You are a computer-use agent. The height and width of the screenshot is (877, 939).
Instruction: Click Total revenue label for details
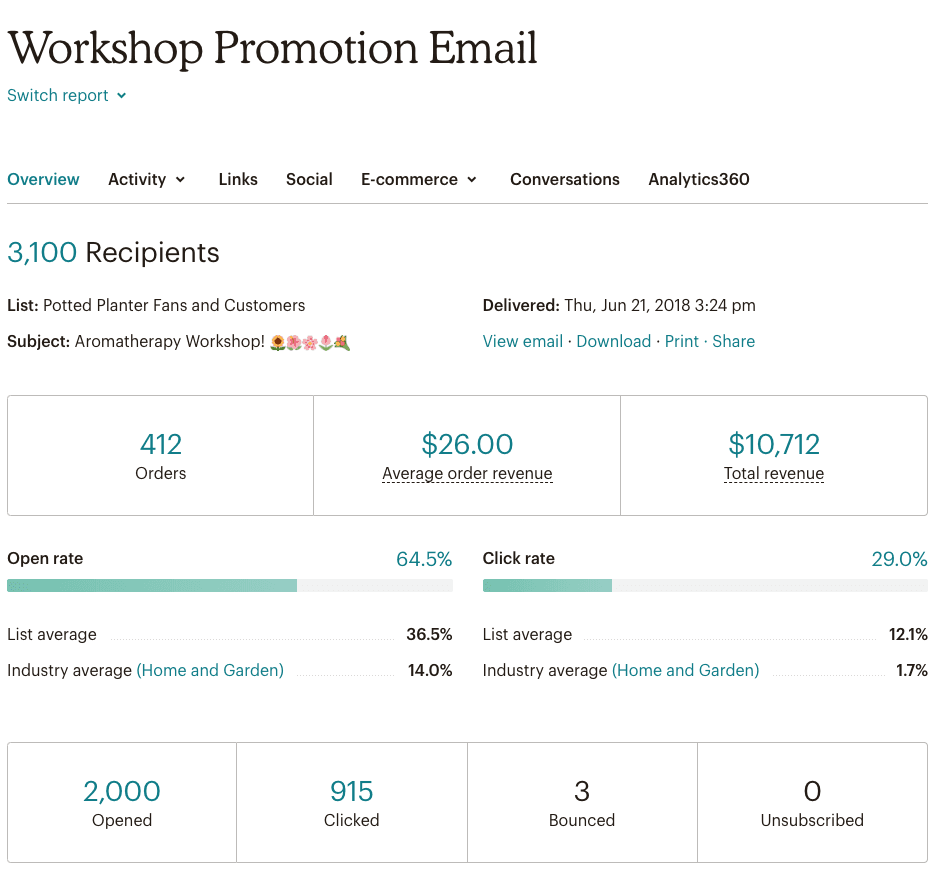coord(773,473)
